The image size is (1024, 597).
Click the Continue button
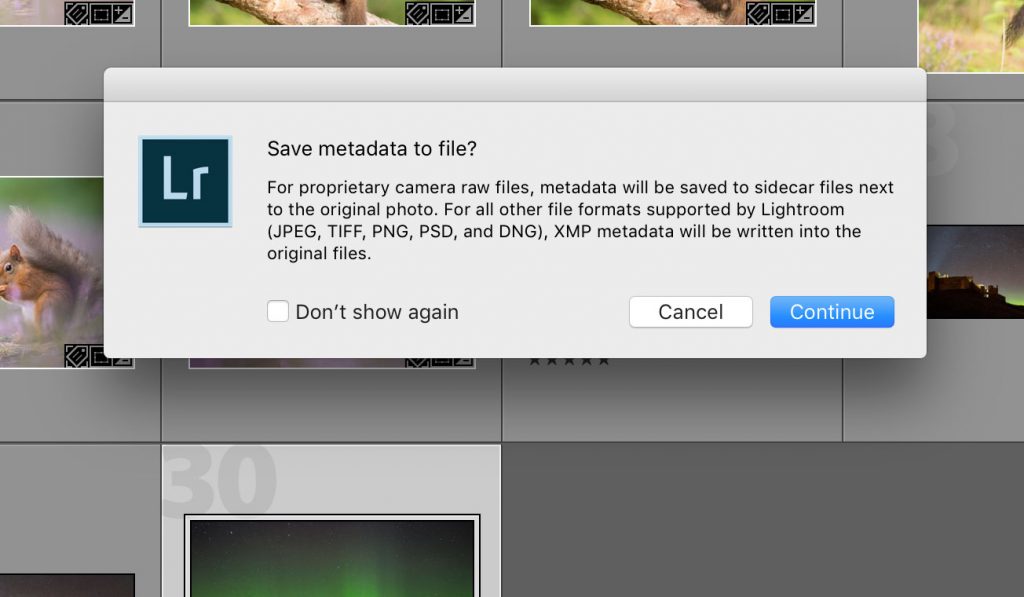pos(831,311)
